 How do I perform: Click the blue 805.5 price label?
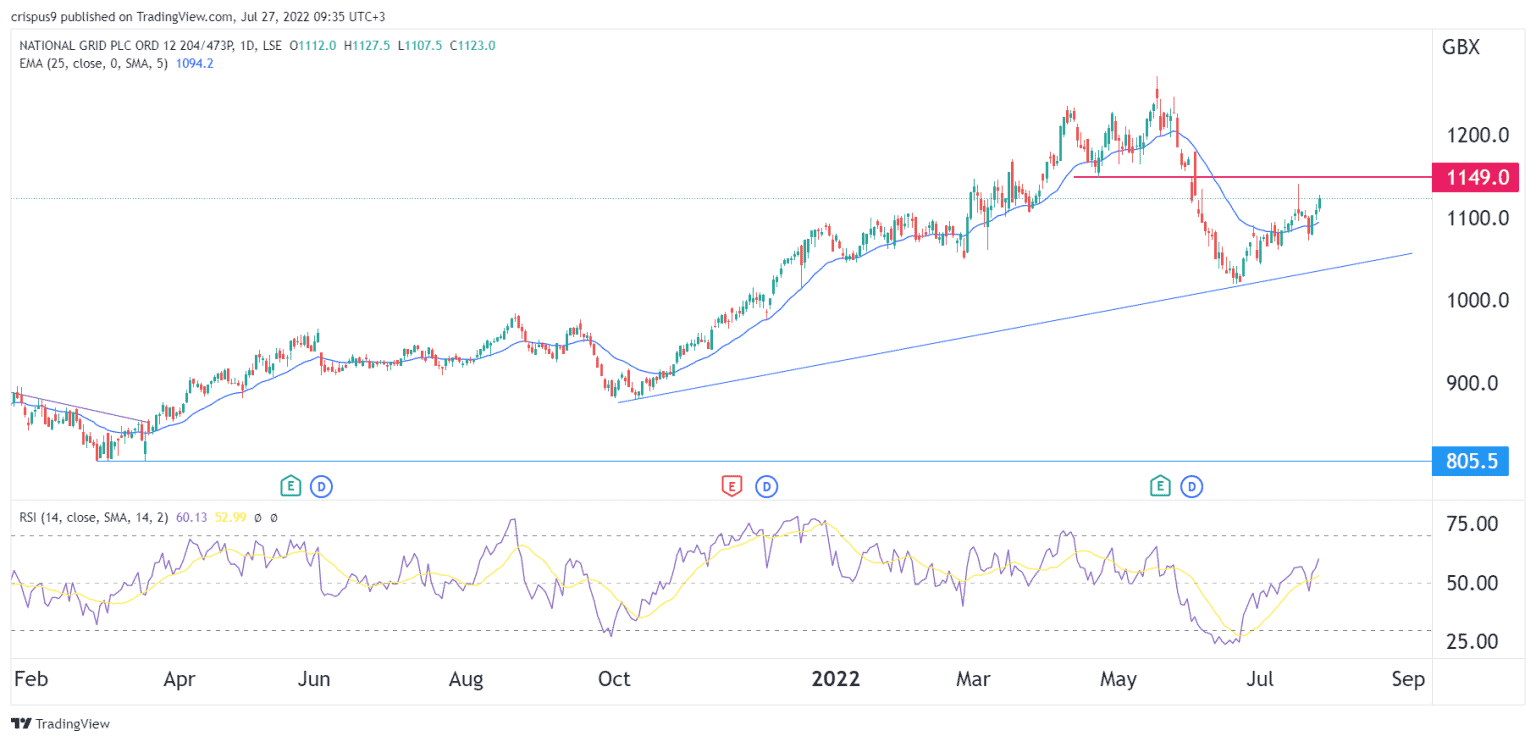(x=1469, y=461)
